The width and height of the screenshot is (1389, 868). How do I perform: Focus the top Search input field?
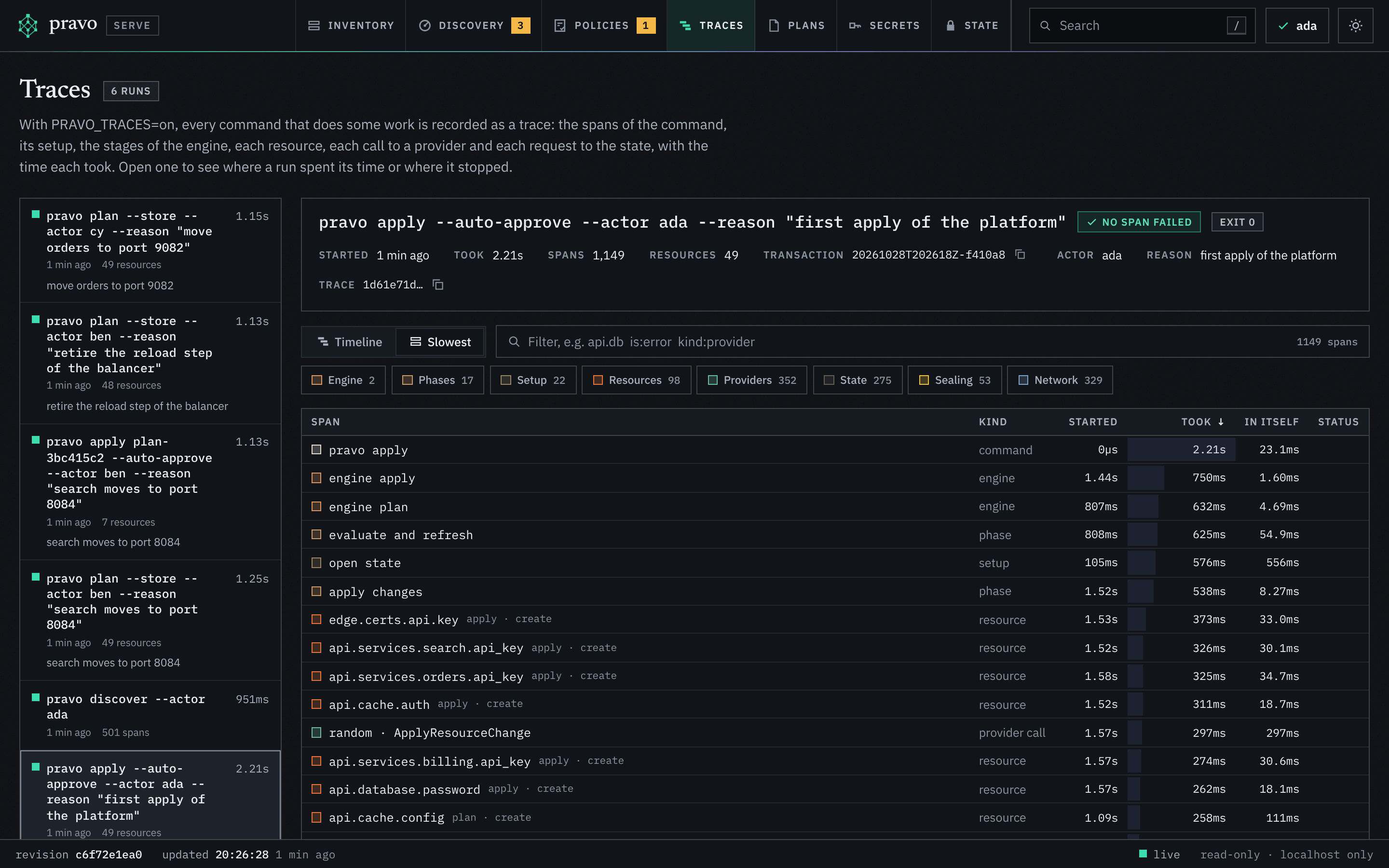(x=1142, y=25)
